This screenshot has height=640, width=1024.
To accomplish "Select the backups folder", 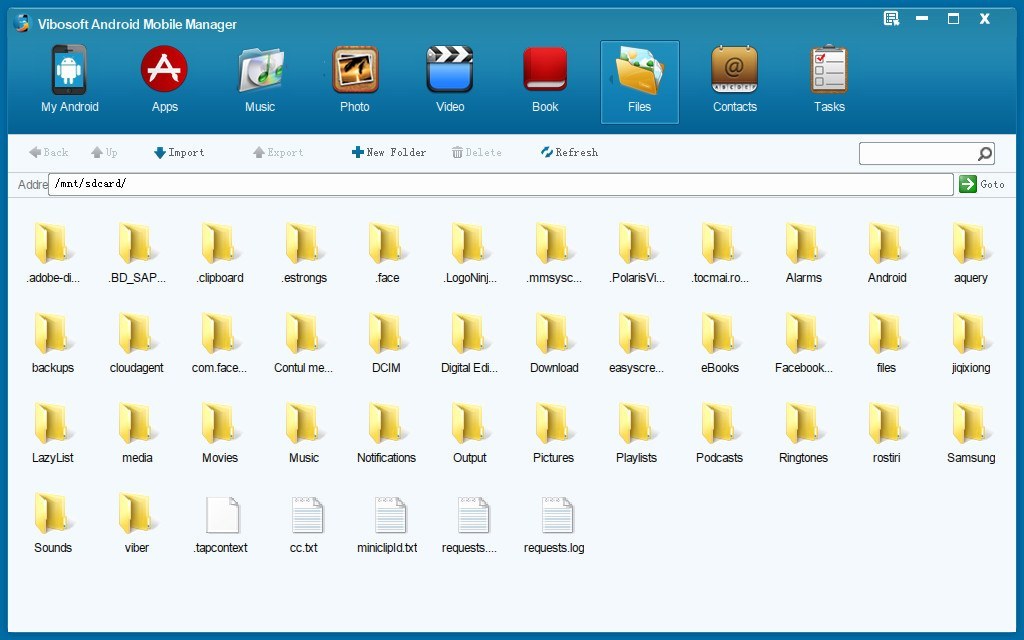I will click(53, 344).
